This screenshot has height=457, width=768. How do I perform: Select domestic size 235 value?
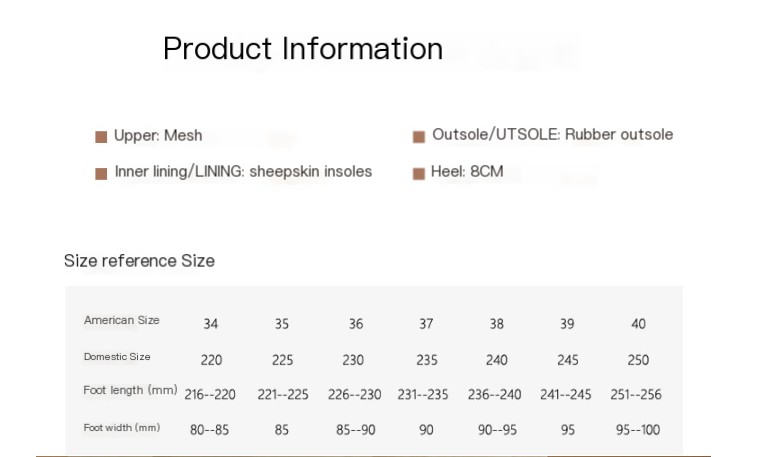click(427, 360)
